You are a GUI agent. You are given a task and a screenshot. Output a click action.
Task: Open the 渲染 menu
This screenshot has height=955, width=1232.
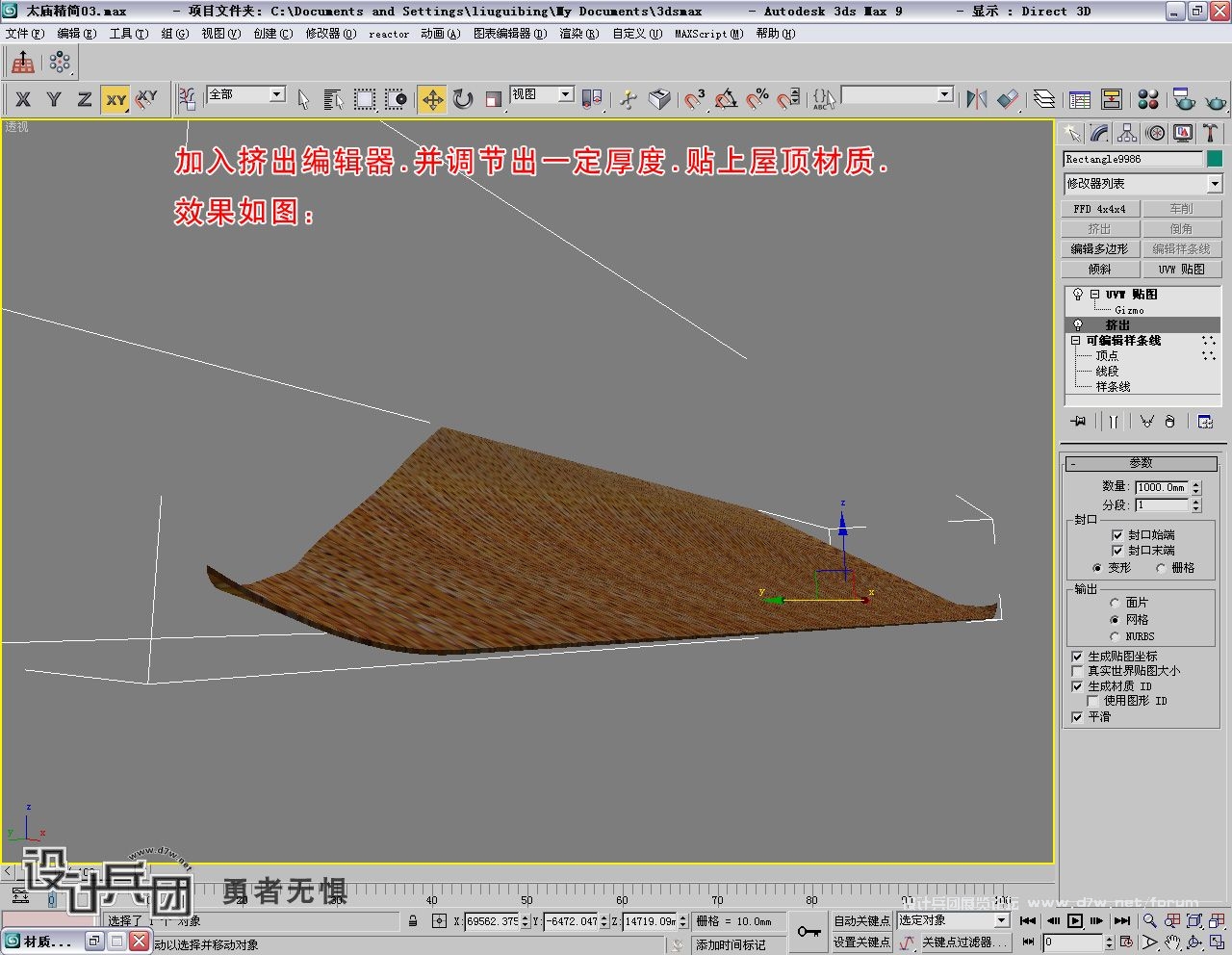pos(578,33)
